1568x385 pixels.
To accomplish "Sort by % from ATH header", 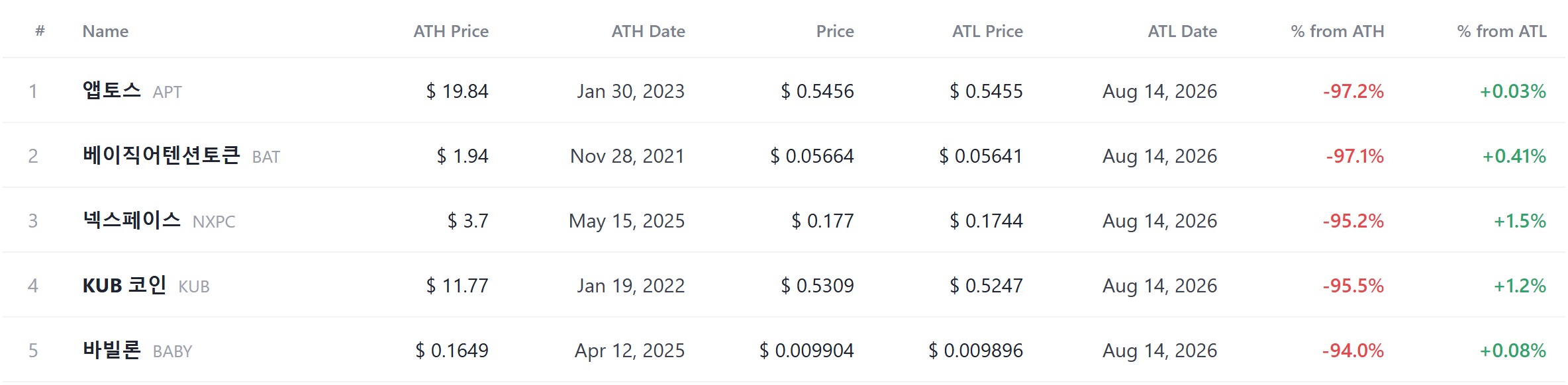I will click(x=1338, y=31).
